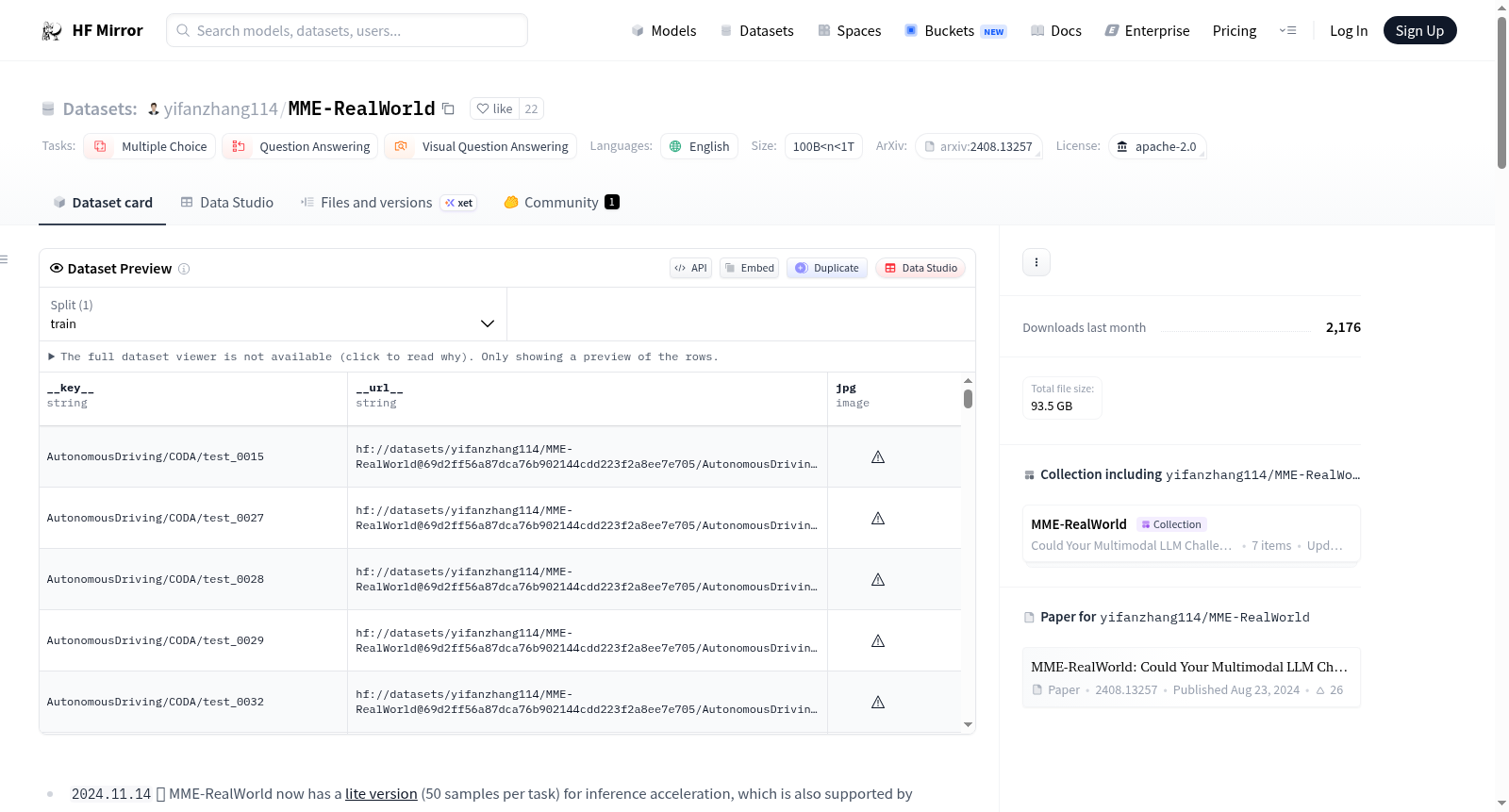
Task: Click the 100B<n<1T size tag
Action: click(823, 146)
